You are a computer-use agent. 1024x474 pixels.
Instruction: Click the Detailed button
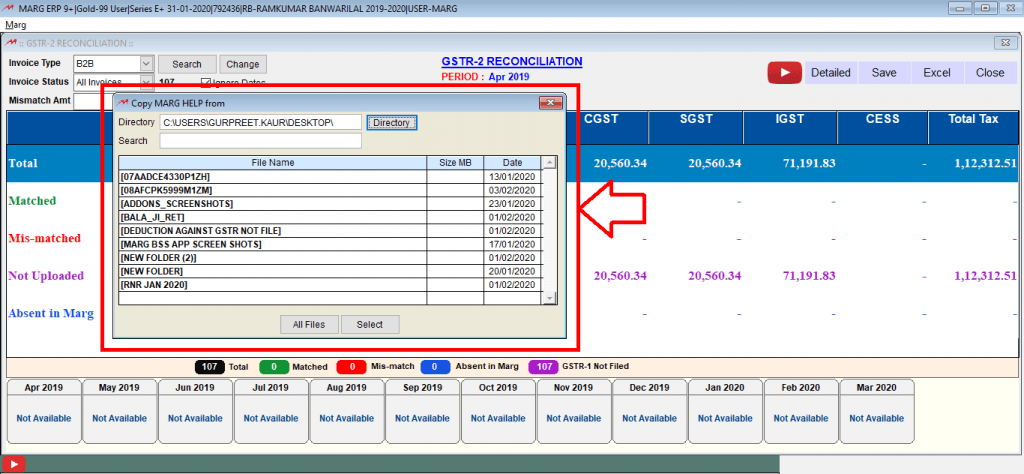[831, 72]
